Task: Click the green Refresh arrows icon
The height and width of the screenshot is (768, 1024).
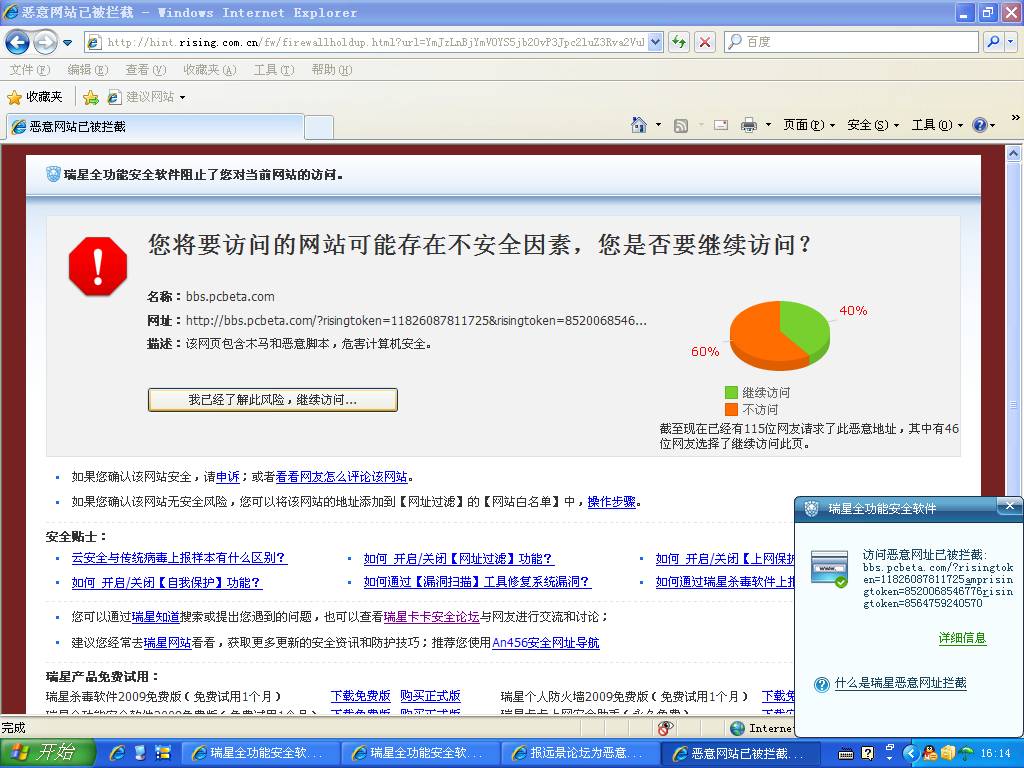Action: 679,42
